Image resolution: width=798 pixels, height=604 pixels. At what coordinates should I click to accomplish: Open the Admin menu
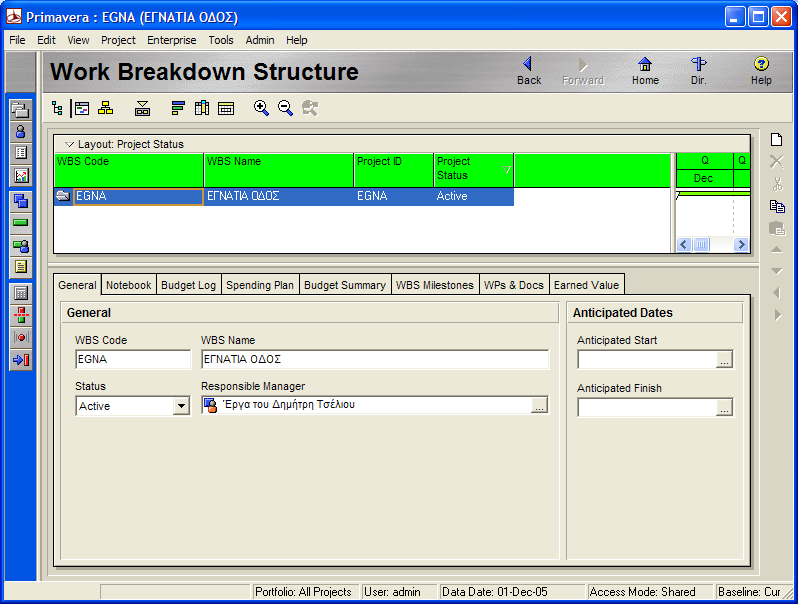coord(260,40)
